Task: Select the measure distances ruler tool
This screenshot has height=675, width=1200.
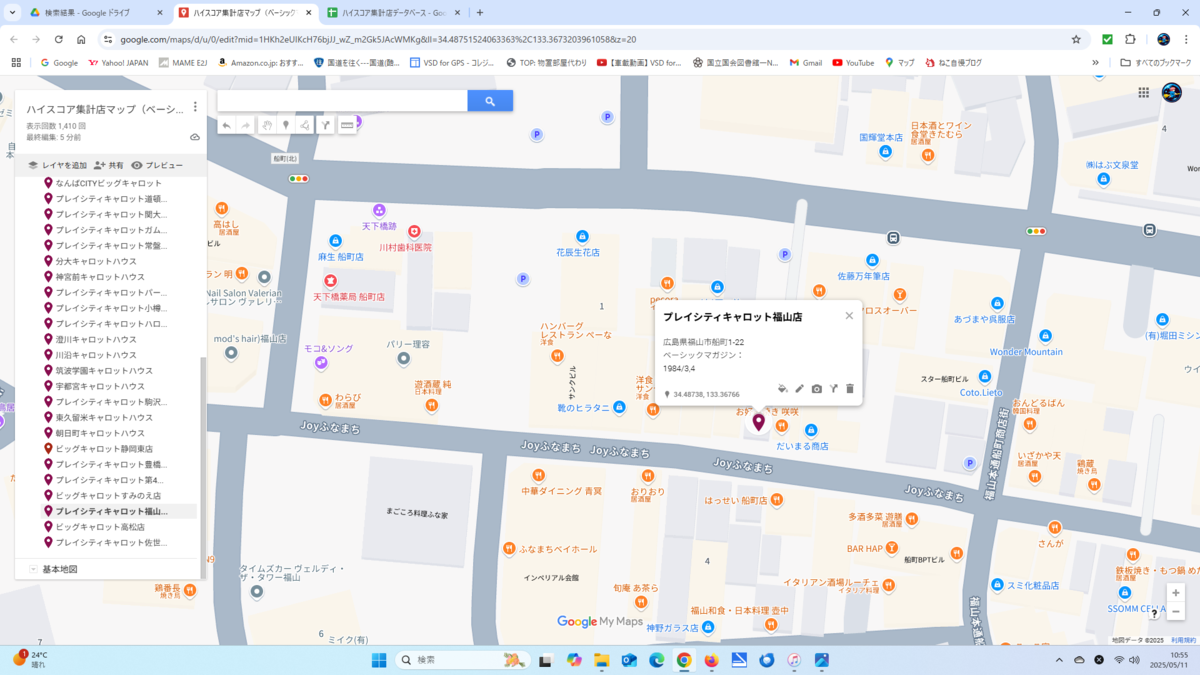Action: [348, 126]
